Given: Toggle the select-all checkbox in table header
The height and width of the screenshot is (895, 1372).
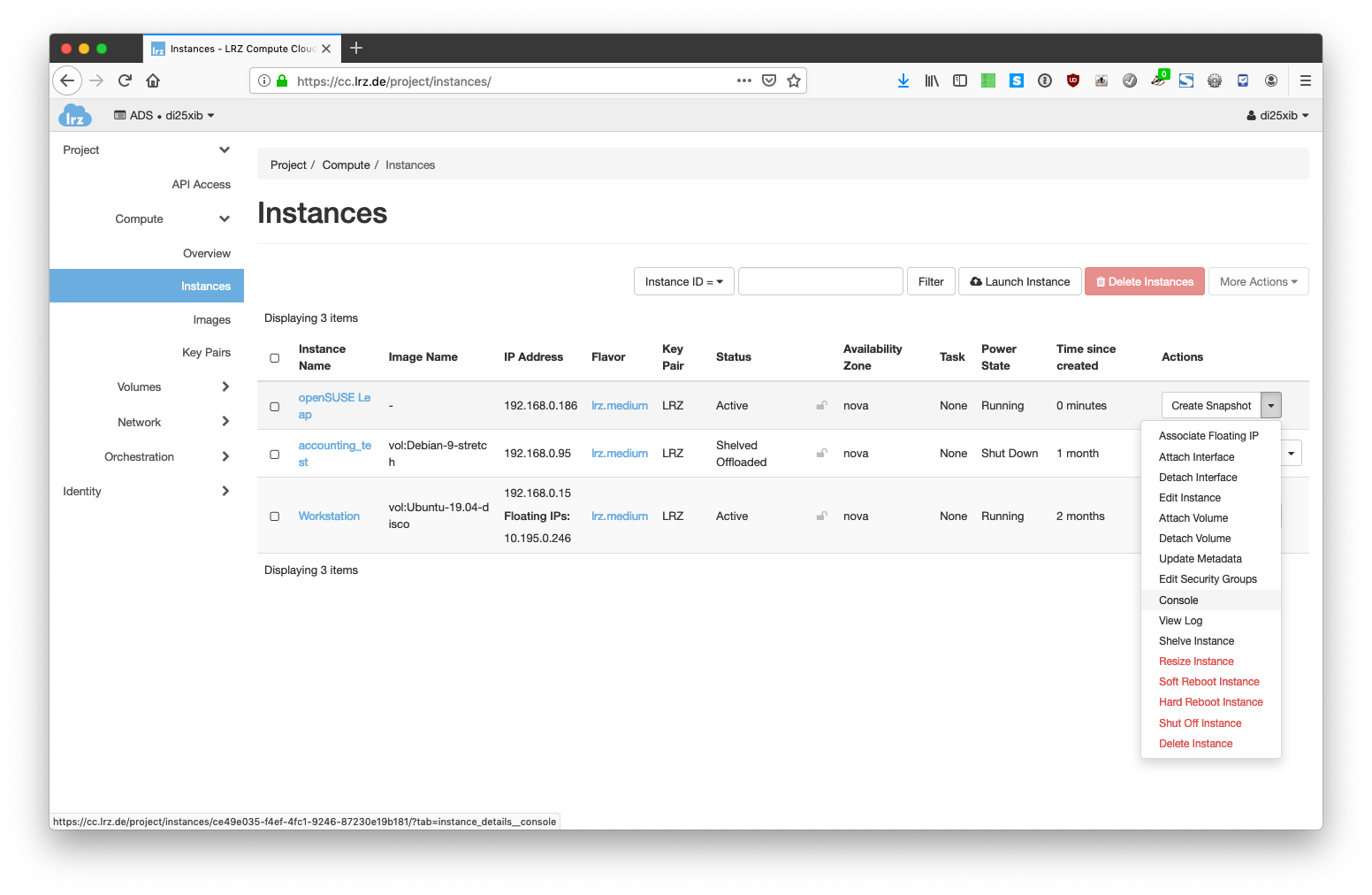Looking at the screenshot, I should tap(274, 358).
